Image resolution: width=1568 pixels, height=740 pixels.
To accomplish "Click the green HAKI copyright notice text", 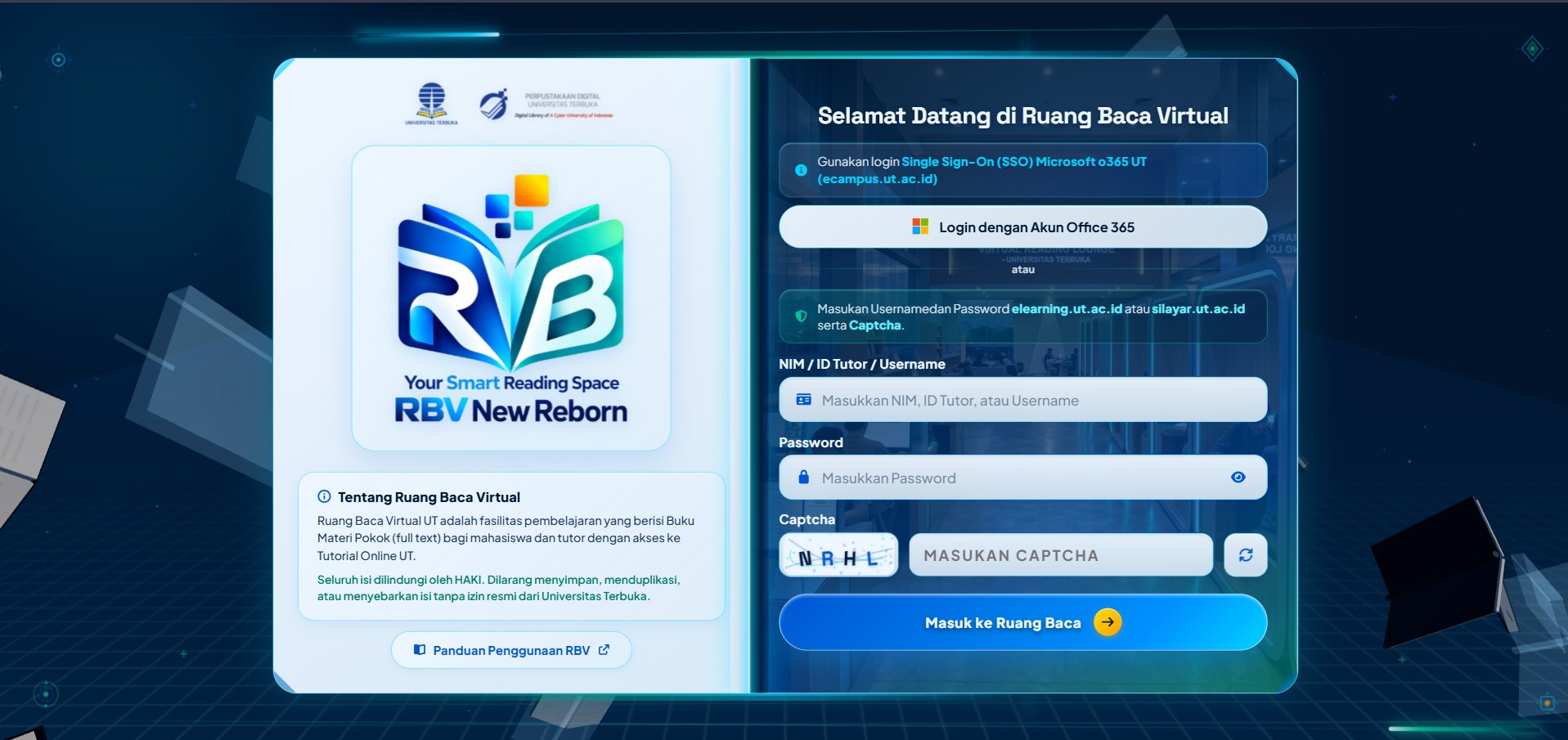I will tap(499, 588).
